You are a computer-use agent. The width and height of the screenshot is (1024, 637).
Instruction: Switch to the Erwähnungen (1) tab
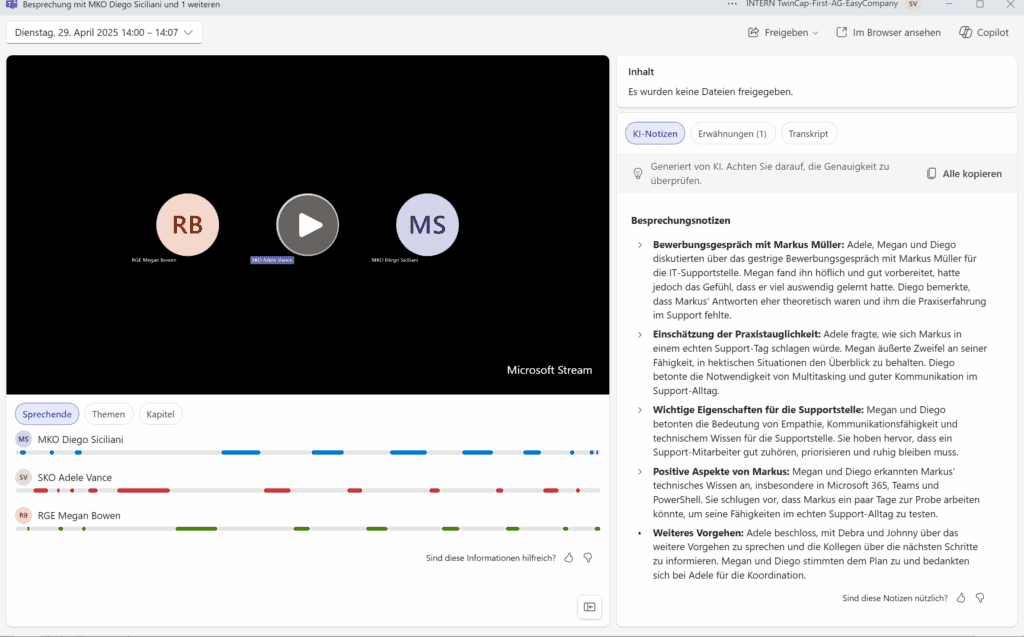[x=732, y=133]
